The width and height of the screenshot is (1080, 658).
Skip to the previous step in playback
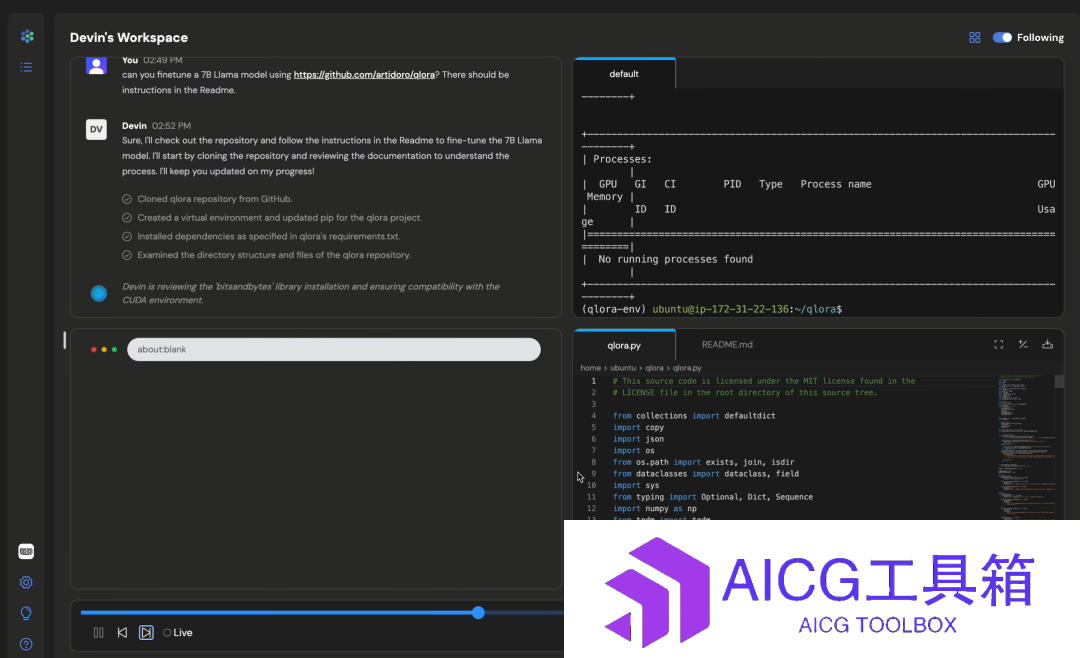point(122,633)
